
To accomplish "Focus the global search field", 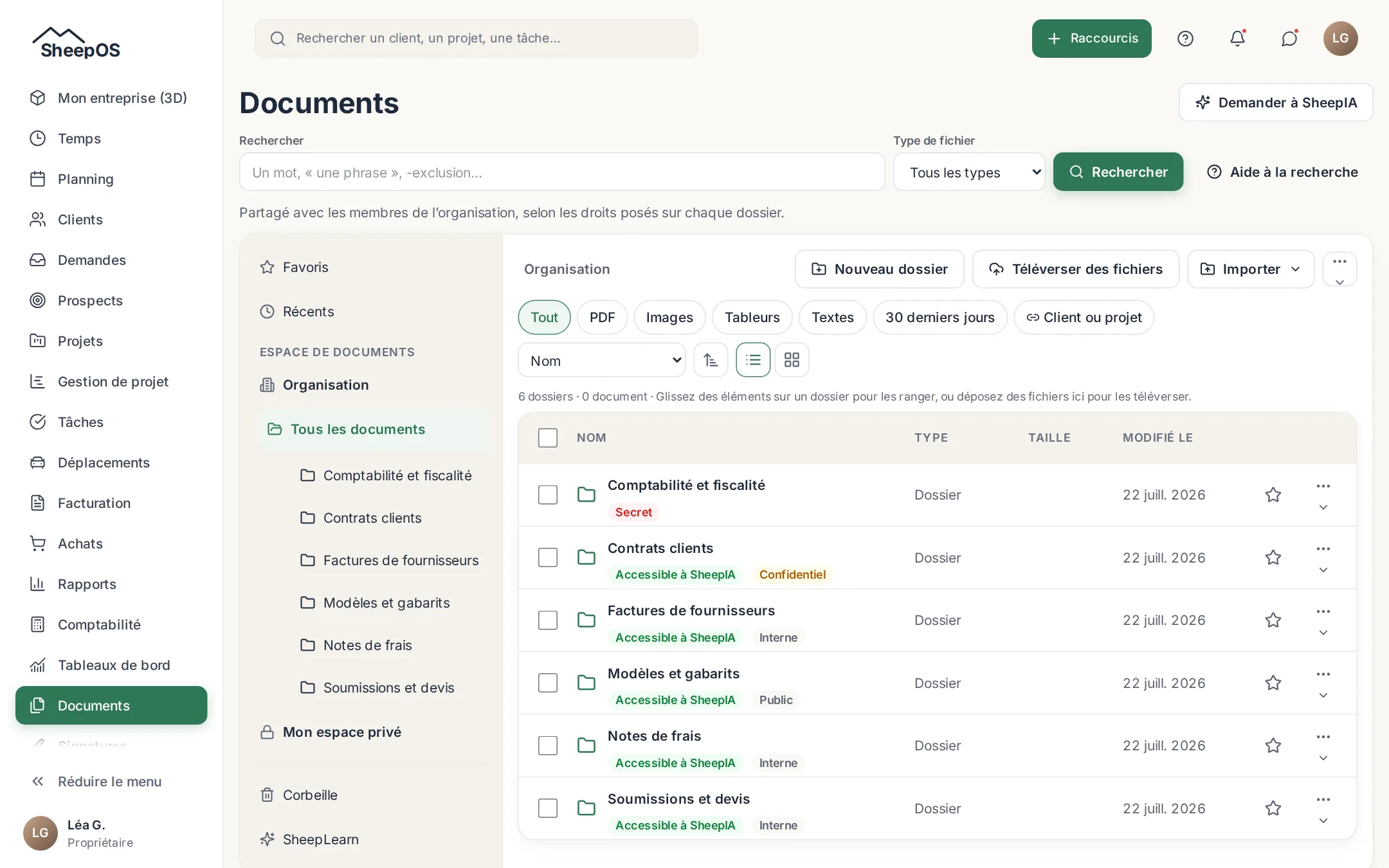I will (476, 39).
